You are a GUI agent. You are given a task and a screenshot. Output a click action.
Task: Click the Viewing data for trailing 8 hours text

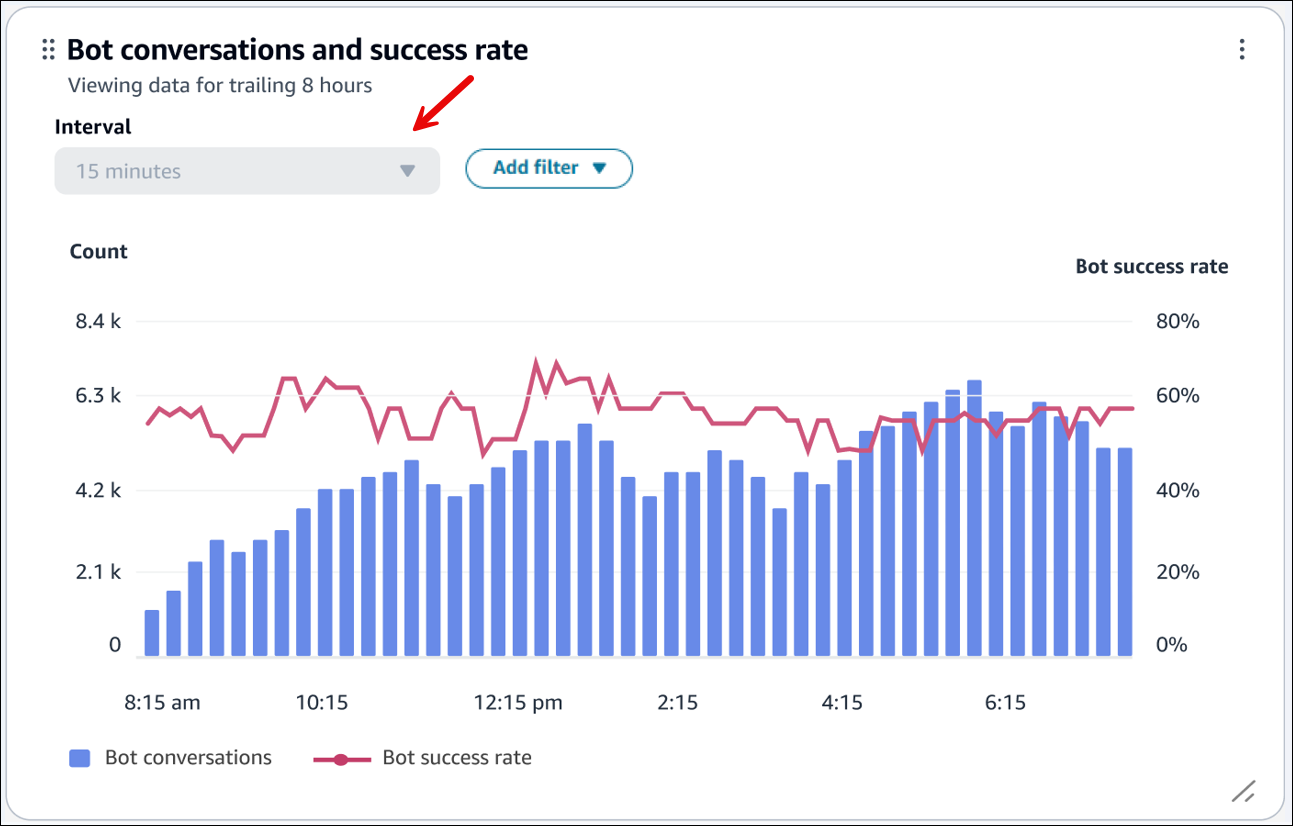click(219, 85)
